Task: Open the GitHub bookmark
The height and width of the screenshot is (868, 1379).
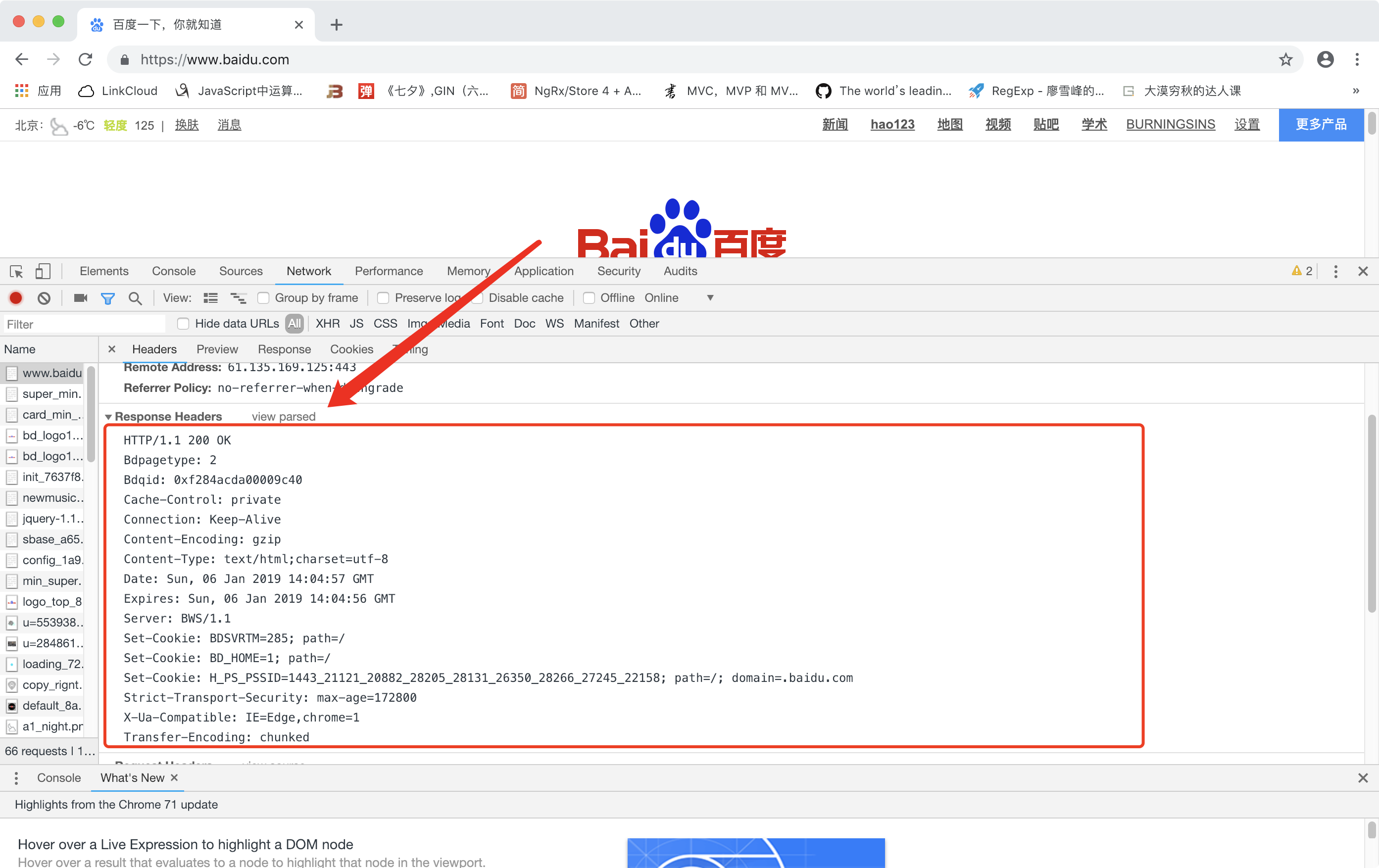Action: 883,91
